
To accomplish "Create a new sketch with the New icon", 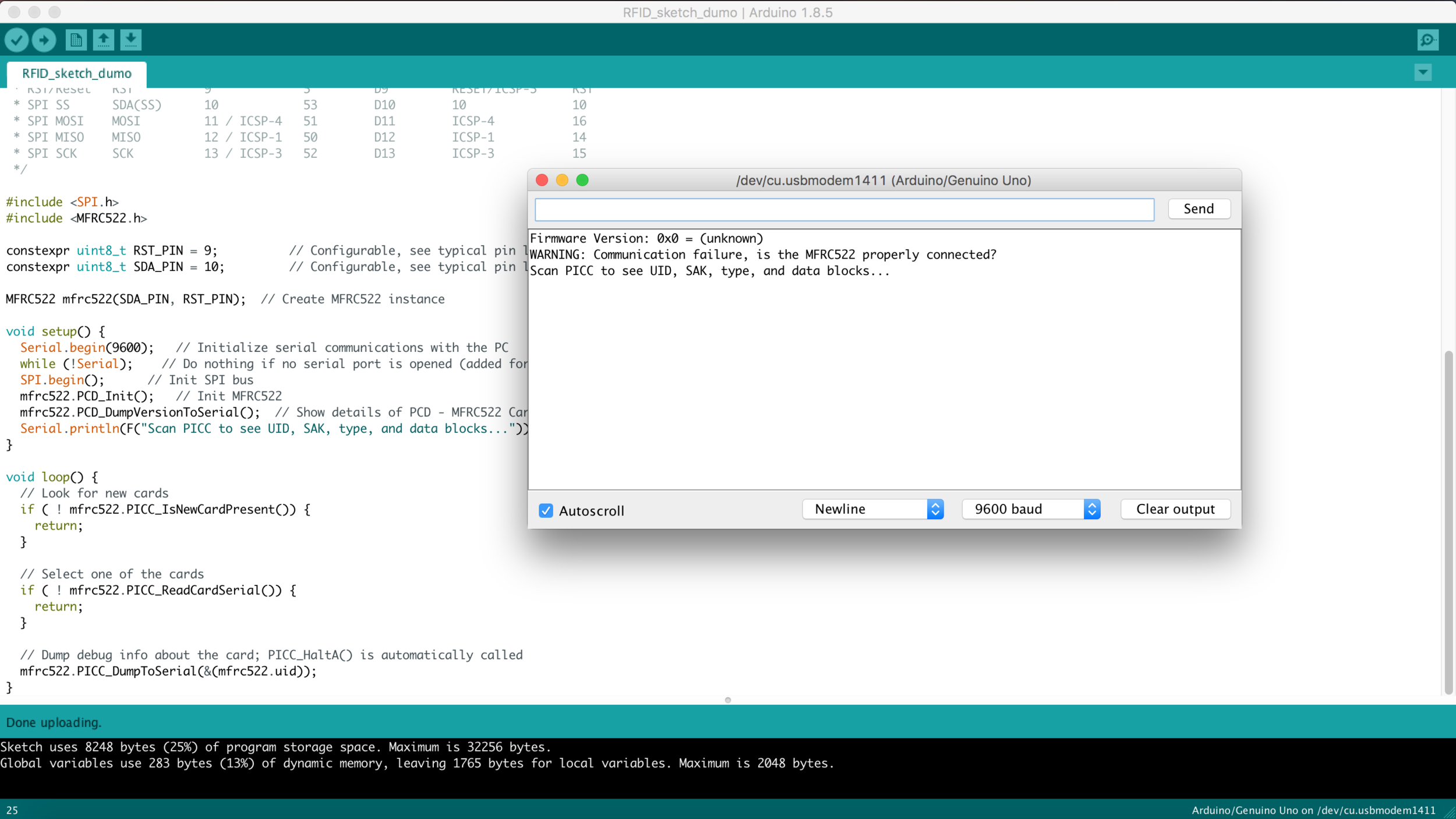I will 76,40.
